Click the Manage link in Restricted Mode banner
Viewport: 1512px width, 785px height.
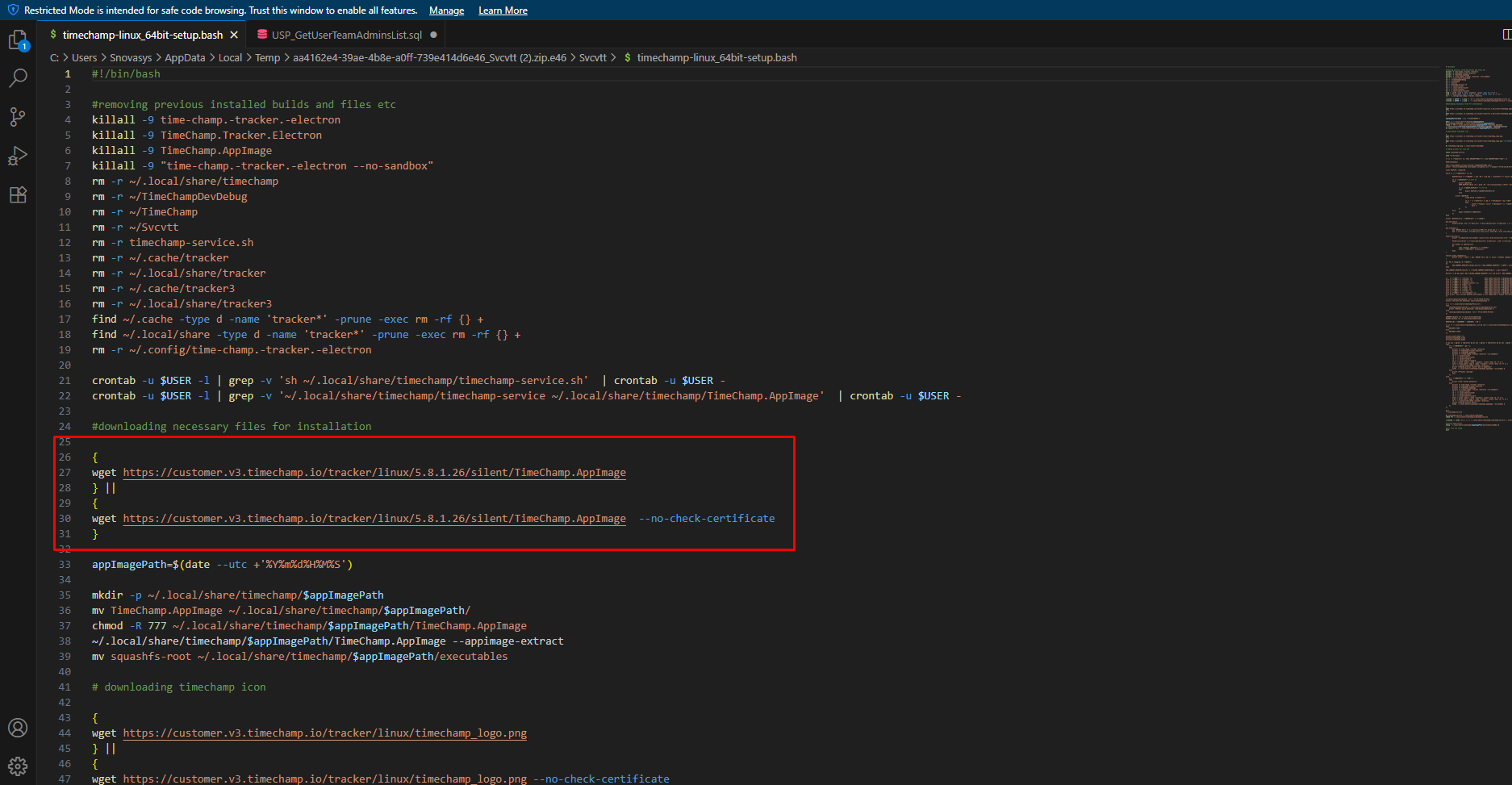coord(446,10)
